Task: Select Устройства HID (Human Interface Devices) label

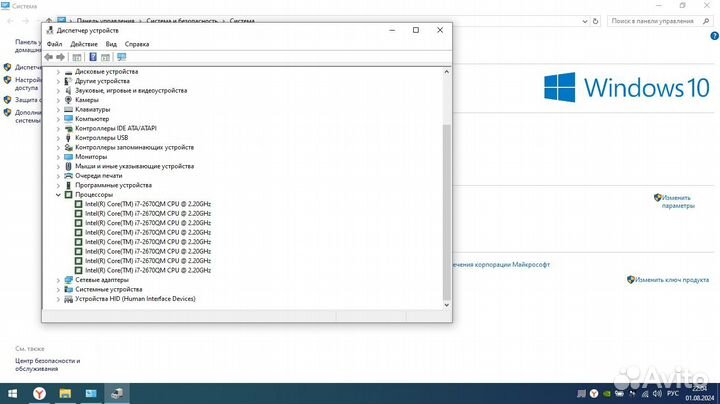Action: (135, 299)
